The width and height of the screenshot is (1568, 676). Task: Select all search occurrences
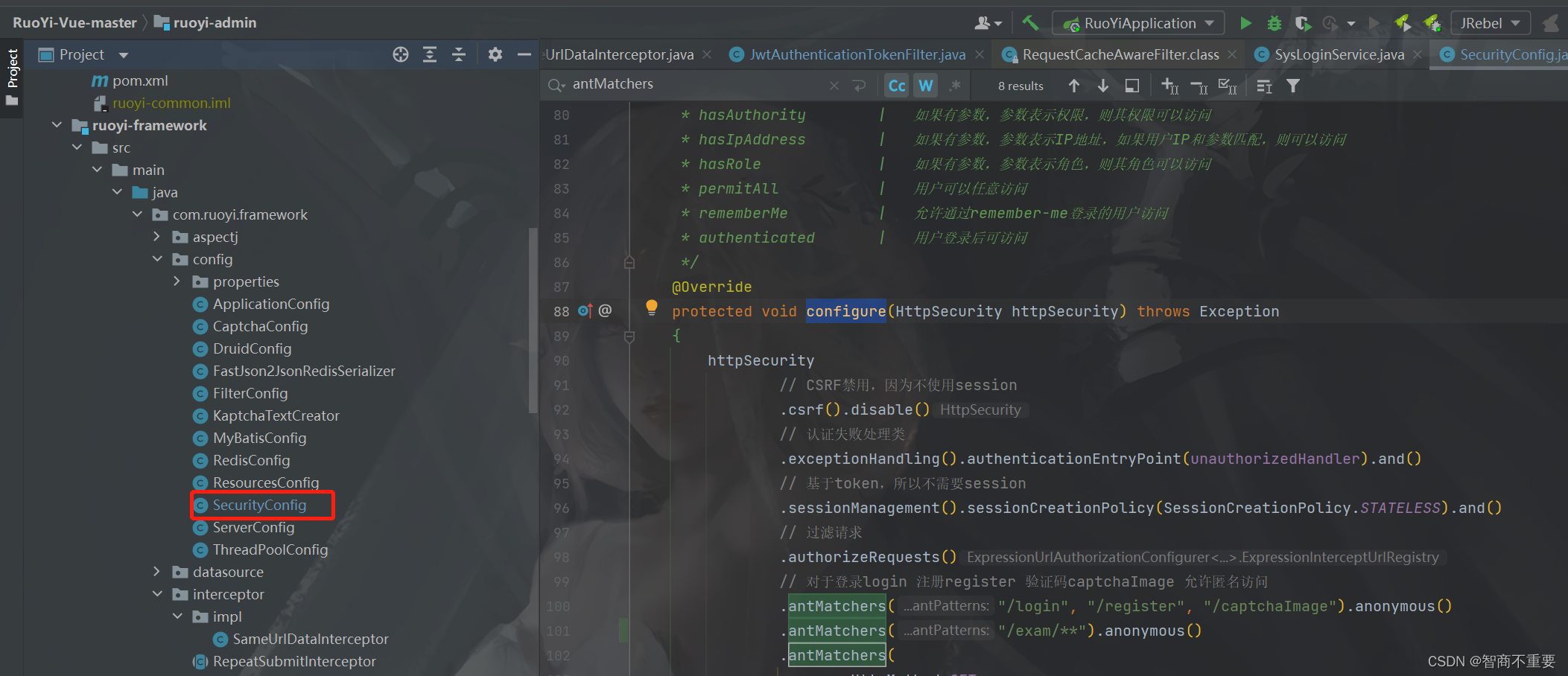(1228, 86)
